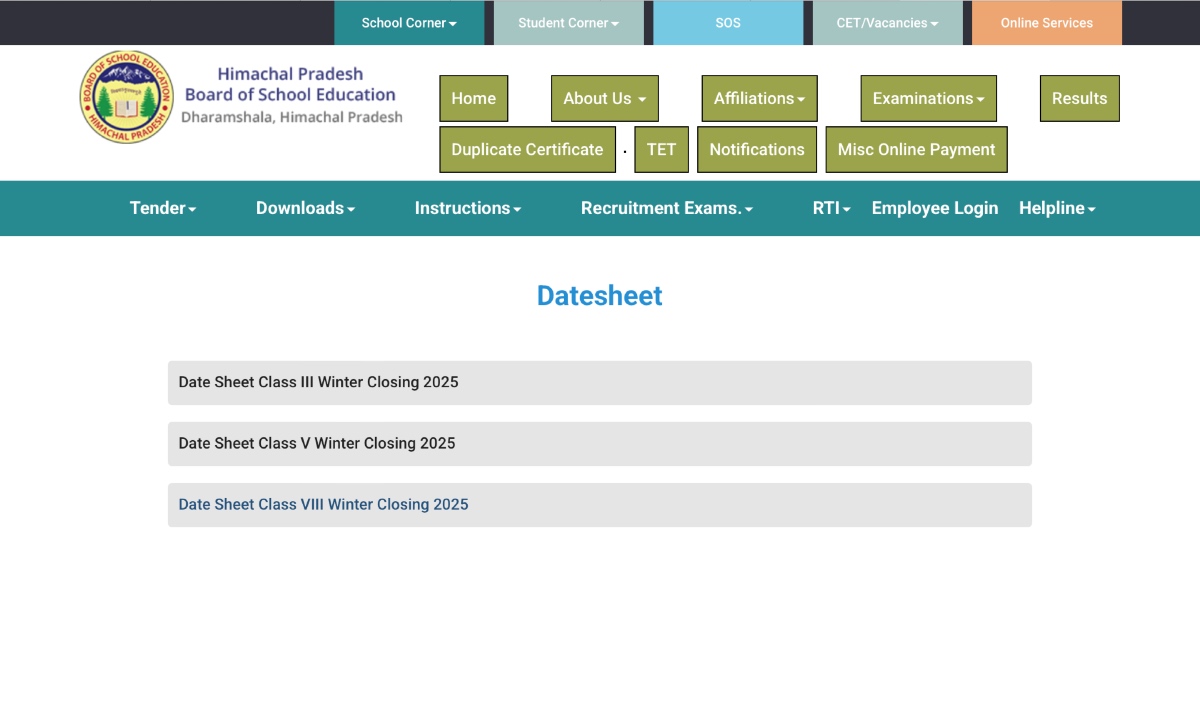Open the Examinations dropdown

point(928,98)
